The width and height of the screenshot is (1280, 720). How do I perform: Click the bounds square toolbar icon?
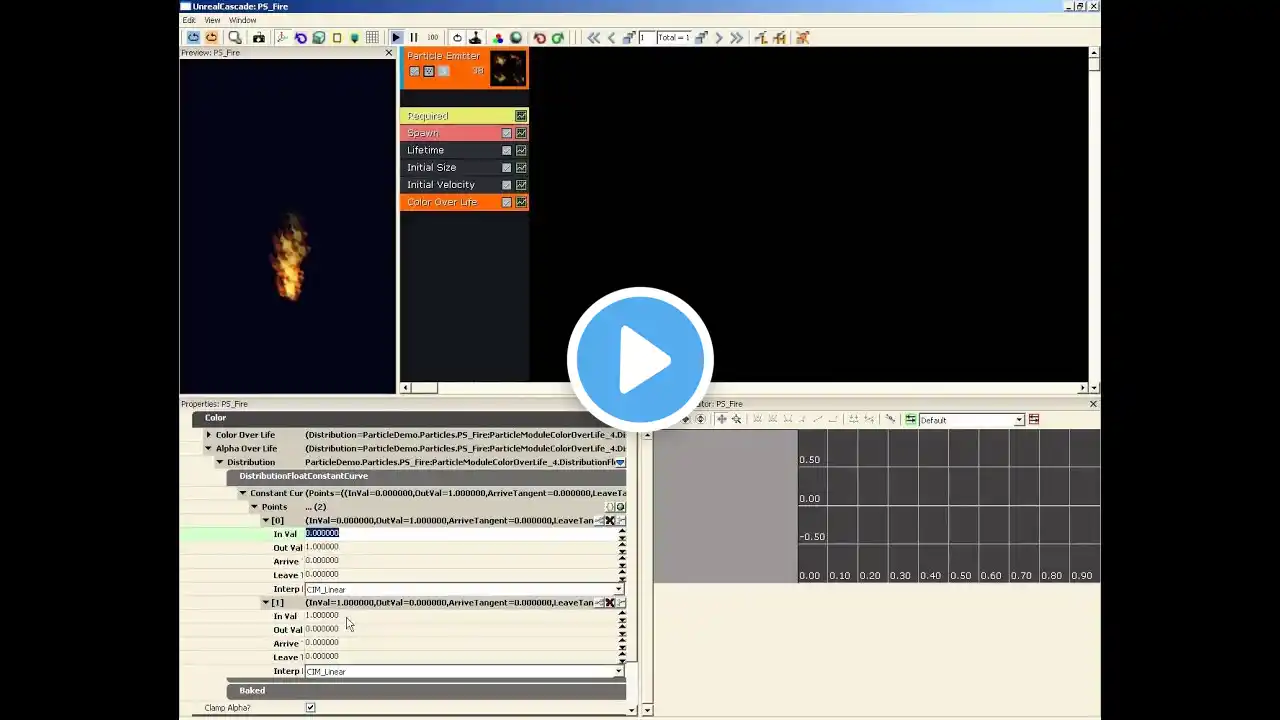pos(337,38)
